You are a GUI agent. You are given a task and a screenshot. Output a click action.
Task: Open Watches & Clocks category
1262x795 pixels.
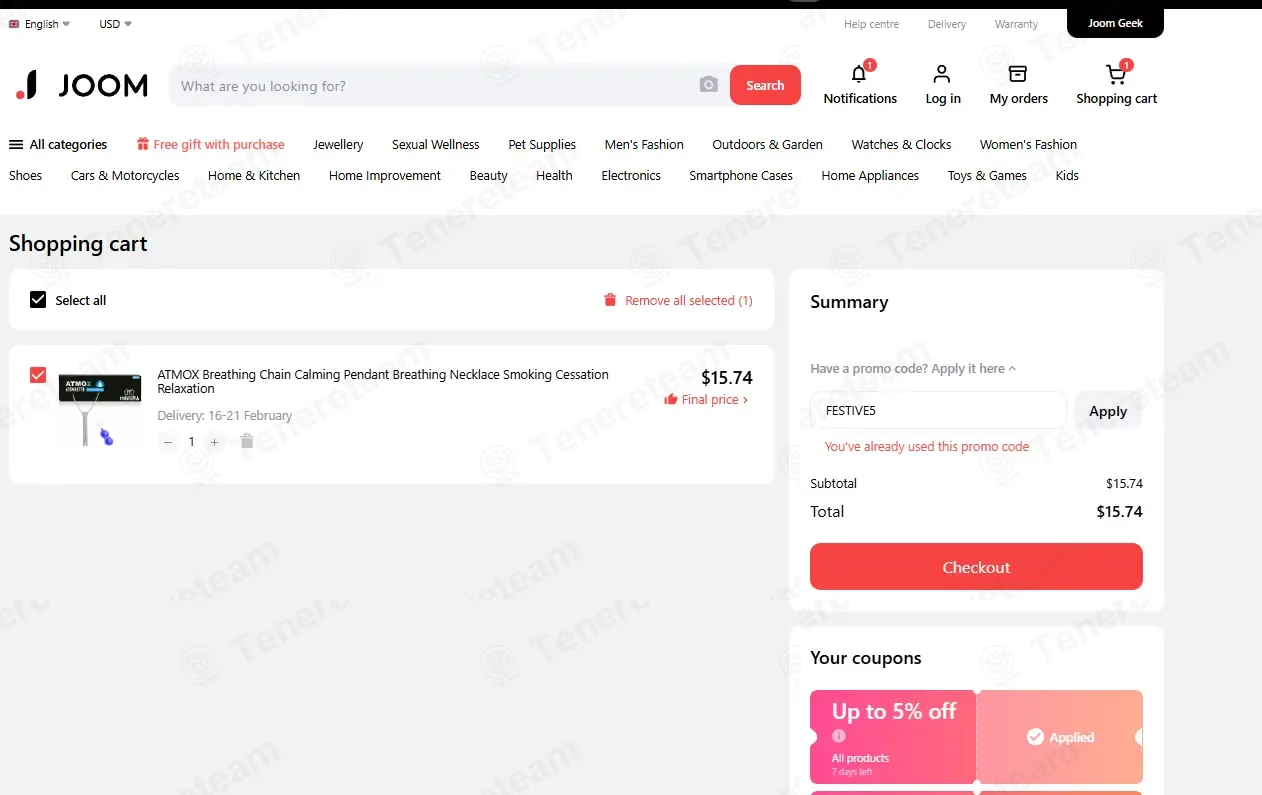pyautogui.click(x=901, y=144)
